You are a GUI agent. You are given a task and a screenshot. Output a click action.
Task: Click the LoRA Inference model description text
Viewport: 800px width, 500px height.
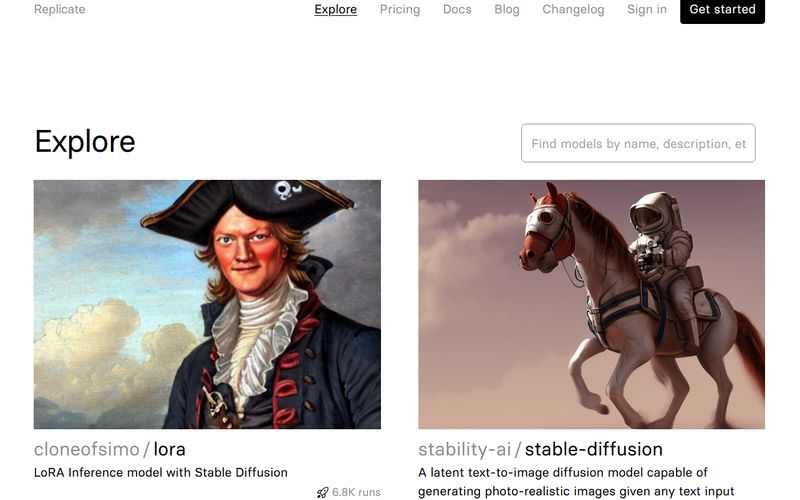point(161,472)
